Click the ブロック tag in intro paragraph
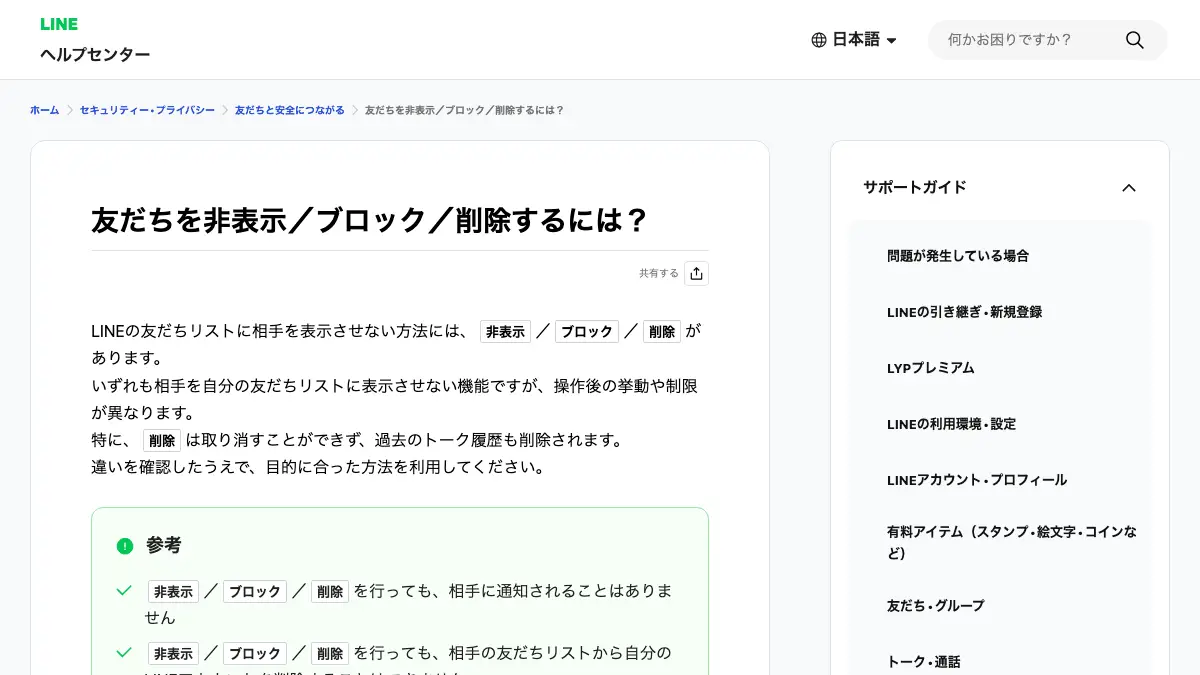 click(587, 332)
